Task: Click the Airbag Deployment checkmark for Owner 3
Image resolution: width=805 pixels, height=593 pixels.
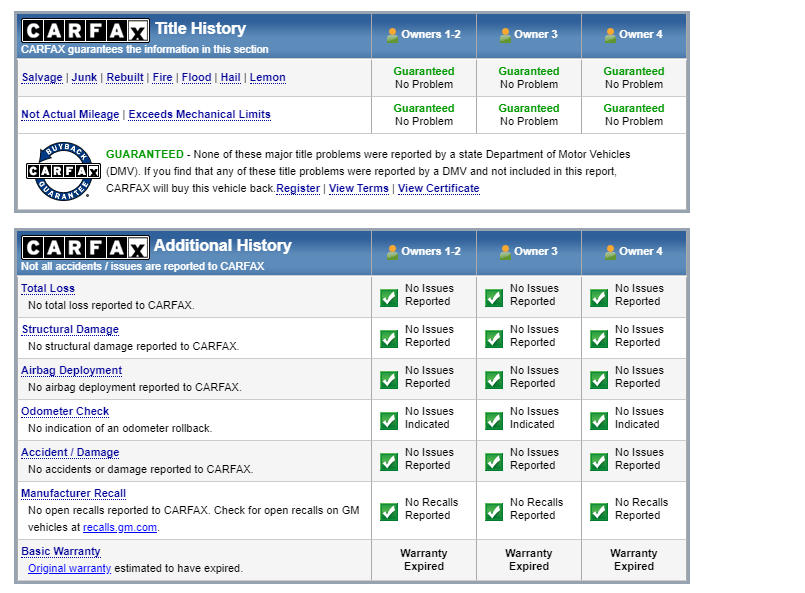Action: pos(494,380)
